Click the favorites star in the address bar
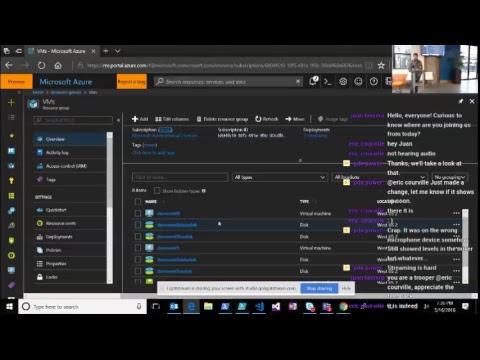The width and height of the screenshot is (480, 360). click(381, 65)
